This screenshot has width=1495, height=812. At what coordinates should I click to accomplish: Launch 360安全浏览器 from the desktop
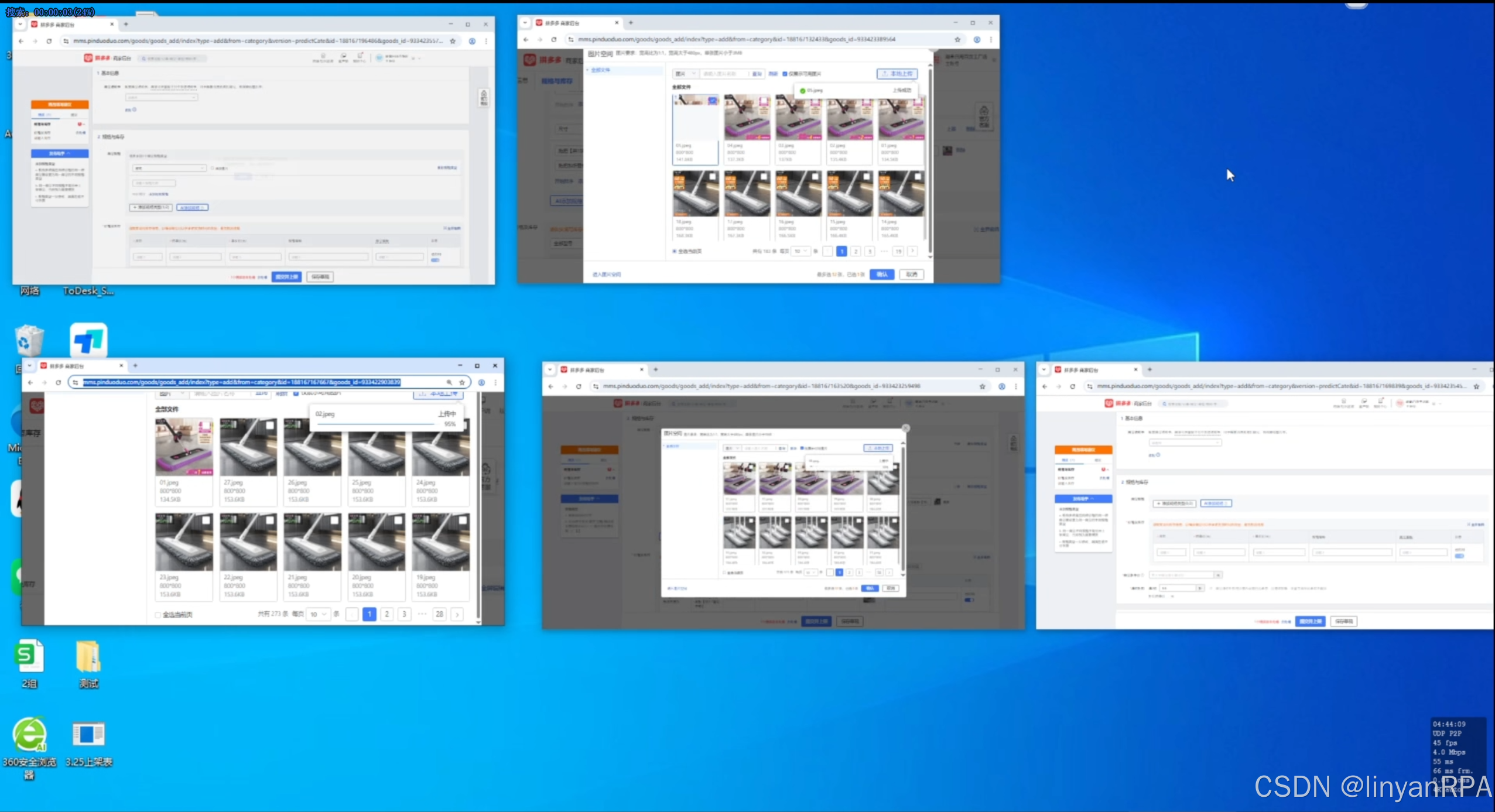point(29,748)
